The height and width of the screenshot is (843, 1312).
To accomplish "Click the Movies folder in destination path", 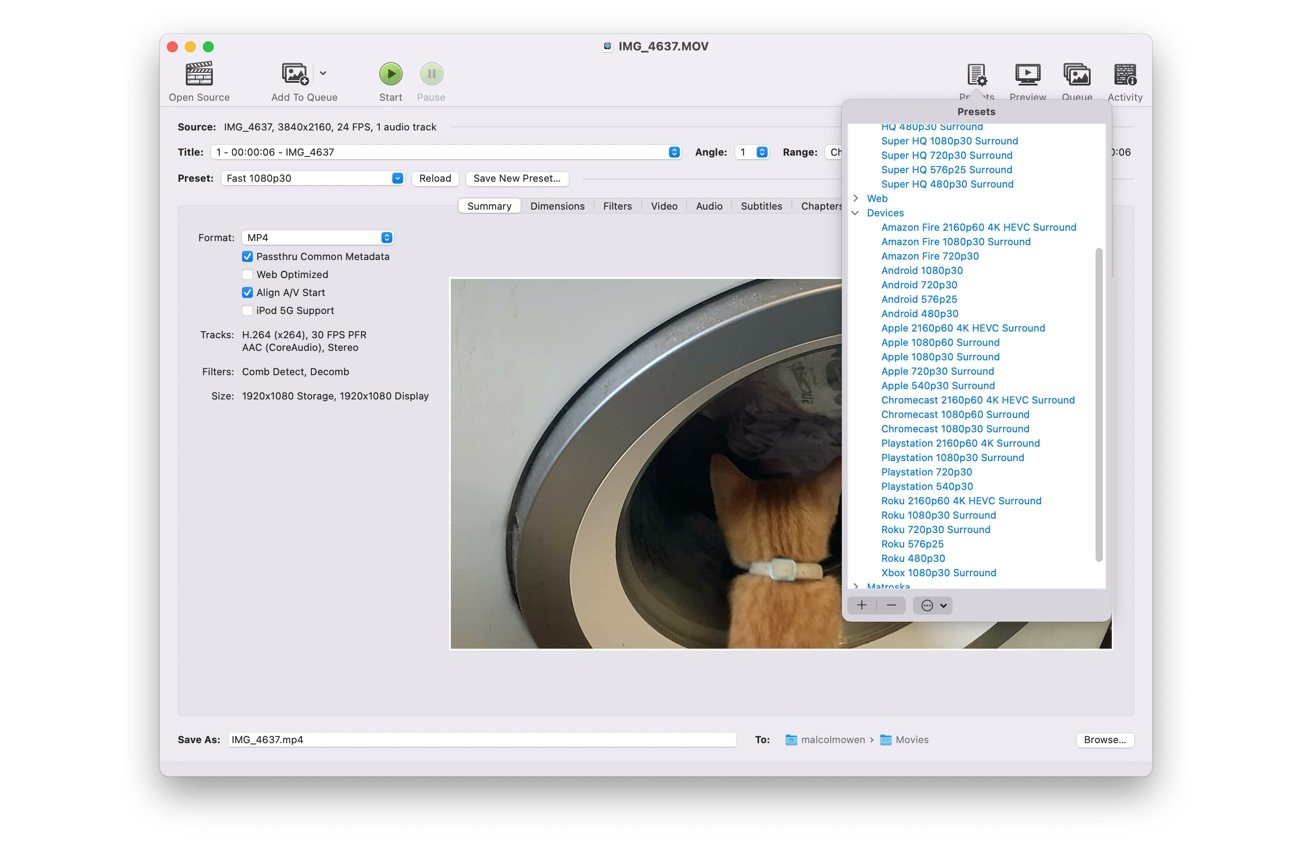I will [x=904, y=740].
